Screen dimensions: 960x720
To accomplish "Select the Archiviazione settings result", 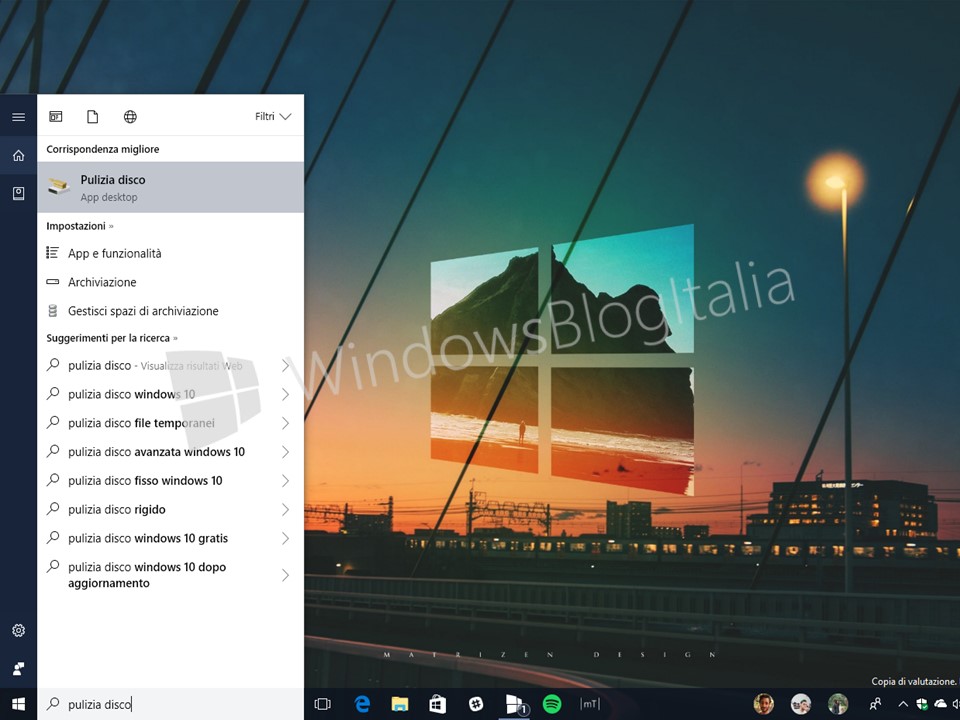I will (102, 283).
